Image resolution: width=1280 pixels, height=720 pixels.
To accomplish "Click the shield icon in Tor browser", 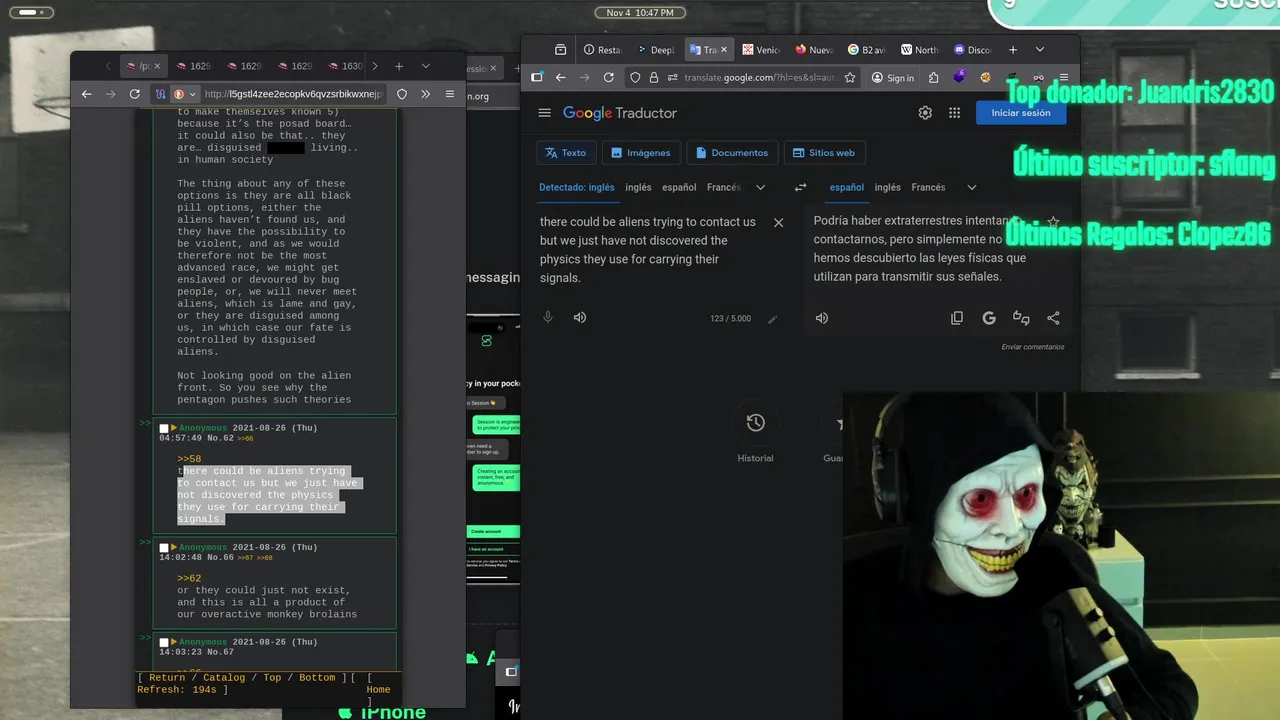I will [402, 94].
